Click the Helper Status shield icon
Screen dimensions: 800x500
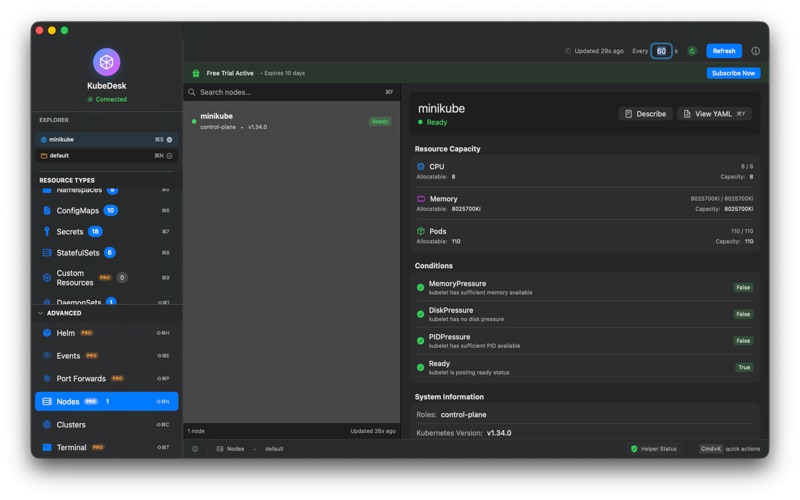click(x=634, y=449)
